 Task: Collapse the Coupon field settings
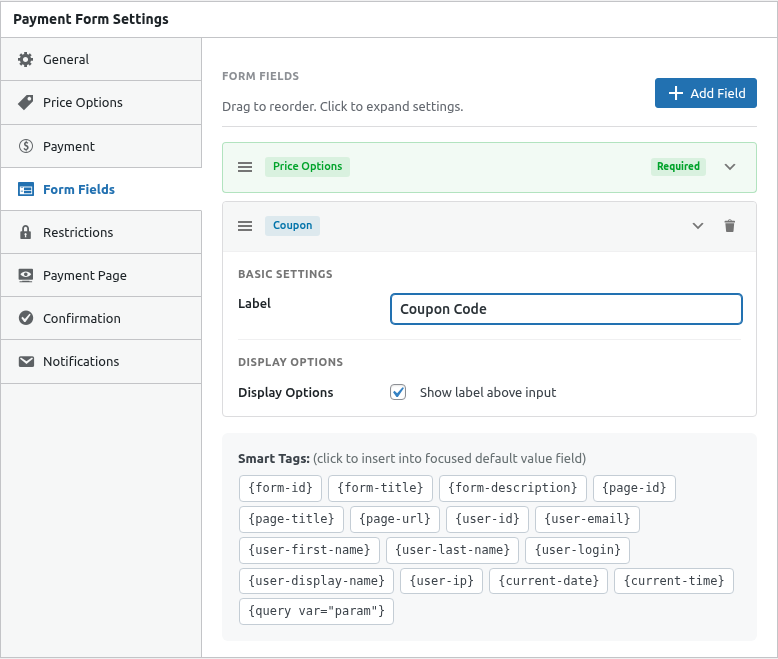point(698,226)
